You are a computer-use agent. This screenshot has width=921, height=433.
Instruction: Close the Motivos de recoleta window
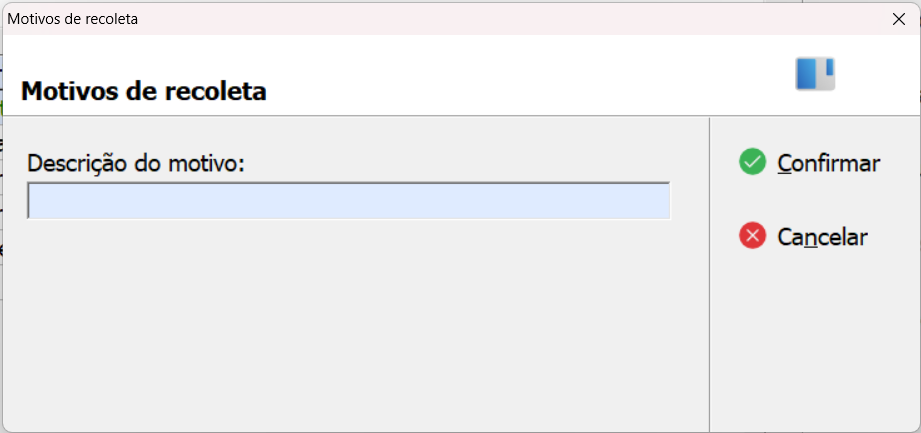pos(899,19)
